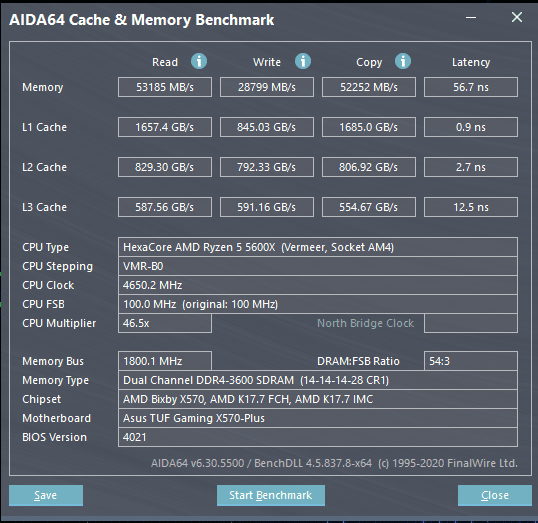Image resolution: width=538 pixels, height=523 pixels.
Task: Select the Memory Read 53185 MB/s field
Action: (x=165, y=87)
